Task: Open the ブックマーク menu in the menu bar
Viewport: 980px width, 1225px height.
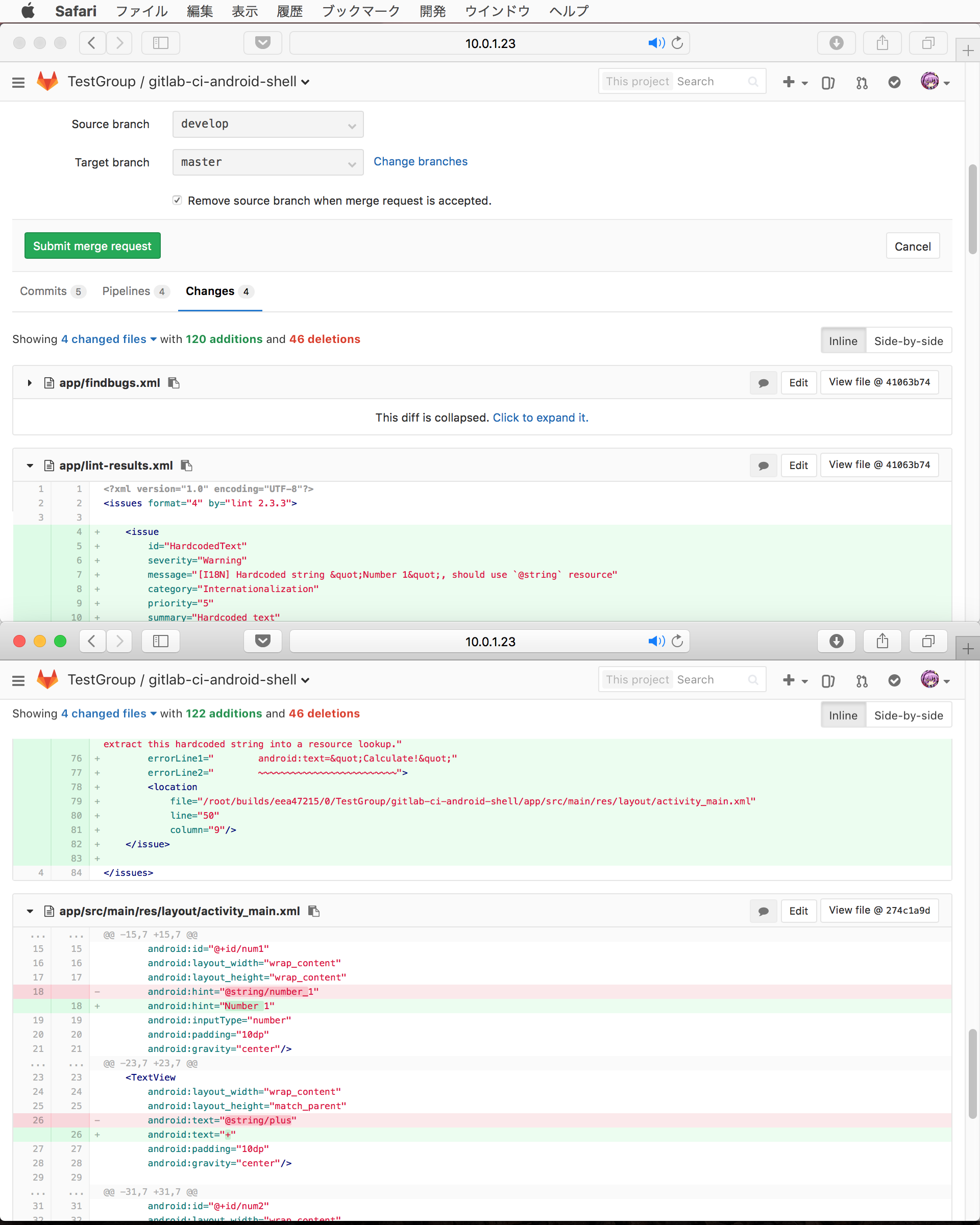Action: pyautogui.click(x=360, y=11)
